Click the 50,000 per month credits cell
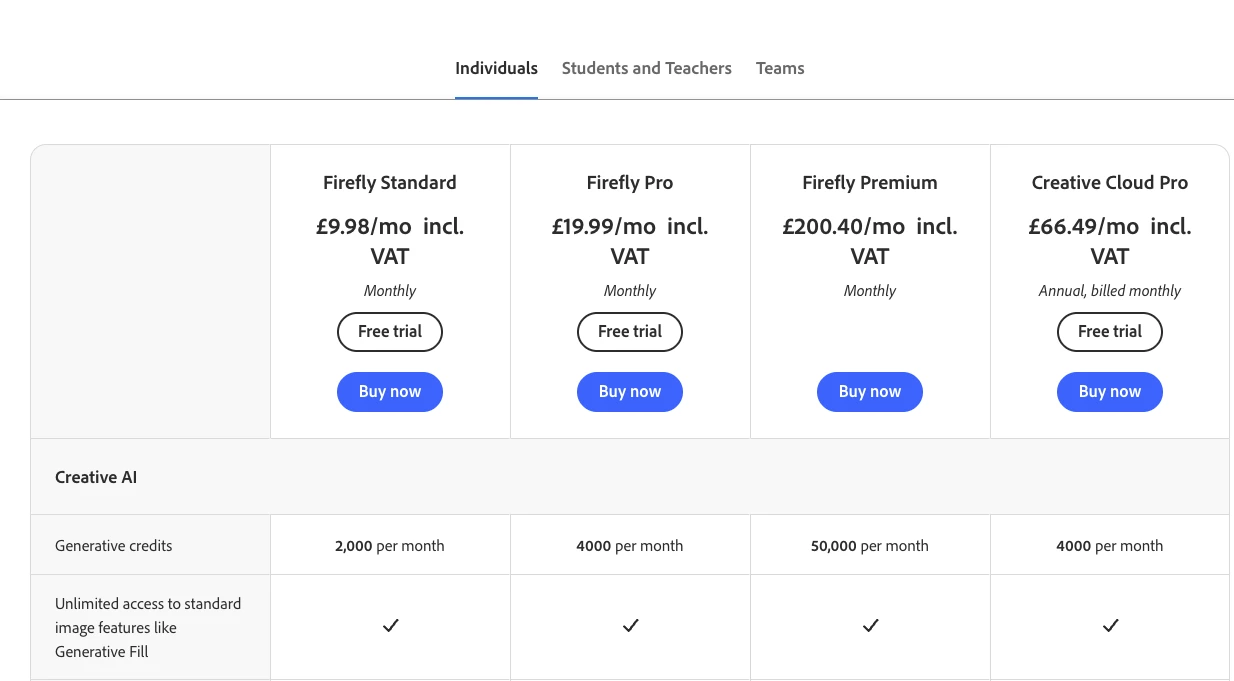This screenshot has width=1234, height=681. pos(870,546)
